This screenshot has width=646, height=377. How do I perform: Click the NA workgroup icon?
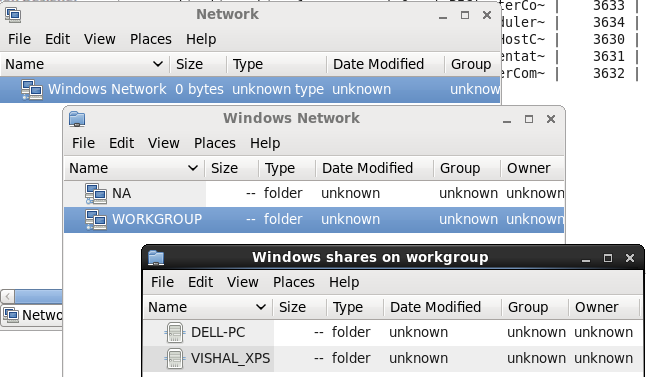click(96, 194)
